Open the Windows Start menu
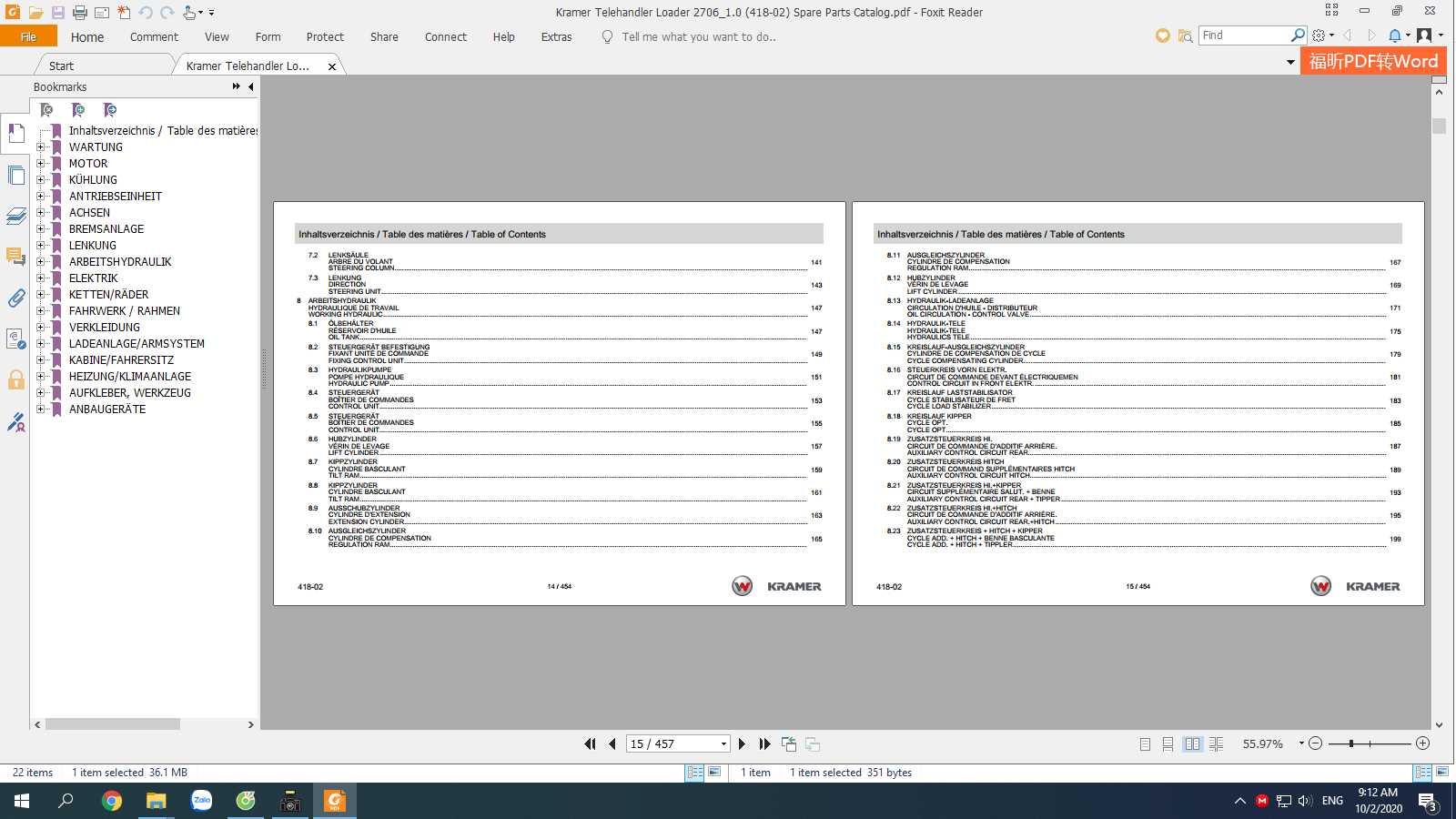 [21, 801]
